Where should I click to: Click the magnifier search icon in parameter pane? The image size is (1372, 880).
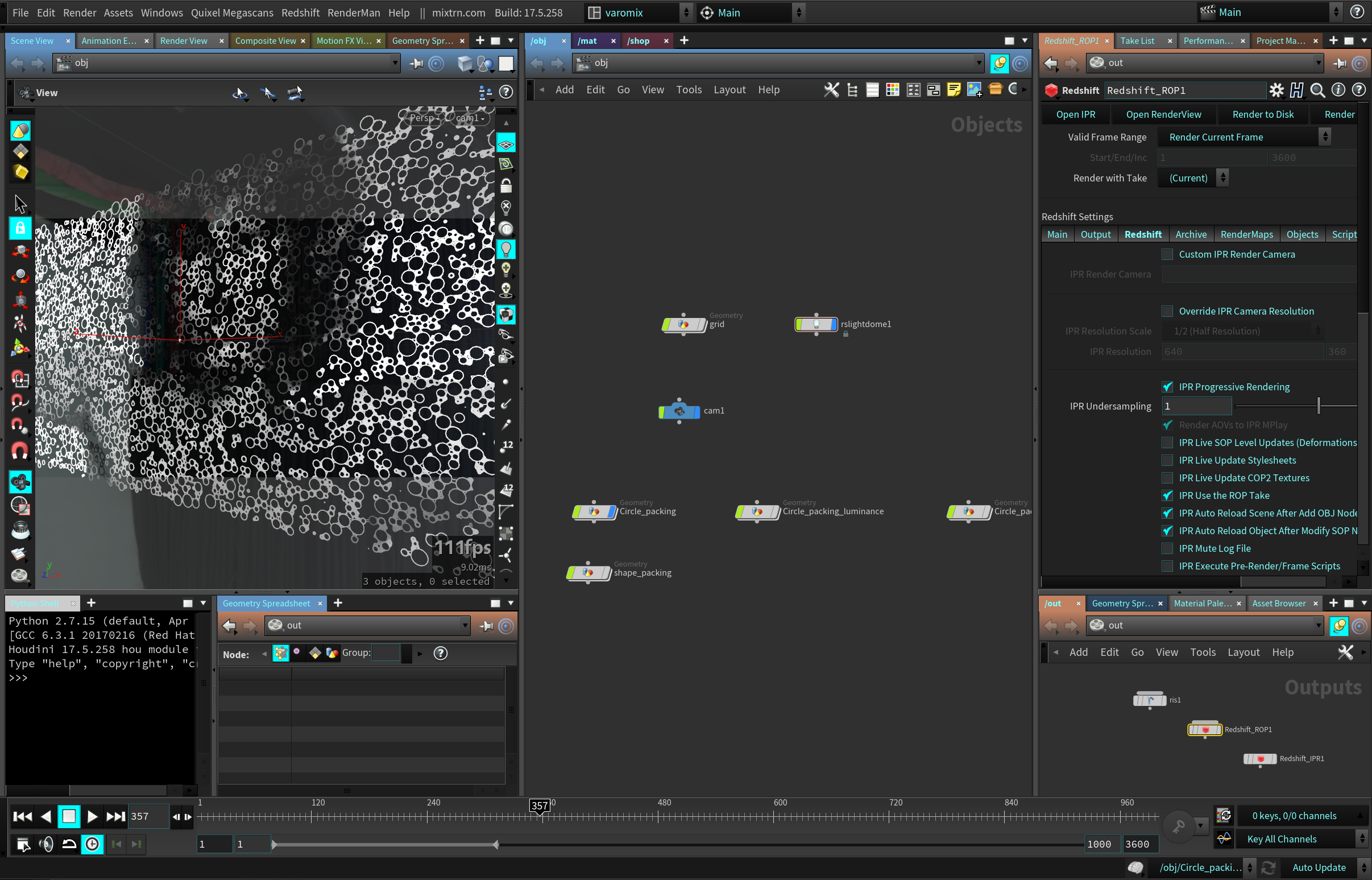(x=1317, y=90)
